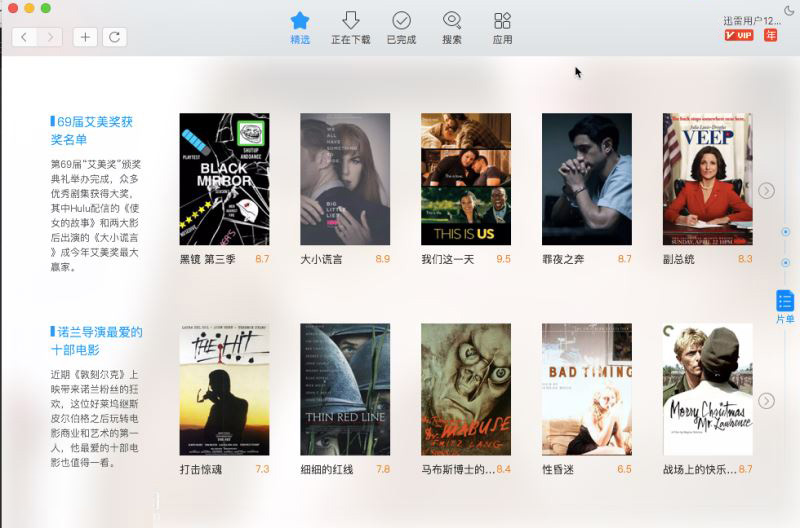The image size is (800, 528).
Task: Open the Black Mirror poster
Action: click(224, 179)
